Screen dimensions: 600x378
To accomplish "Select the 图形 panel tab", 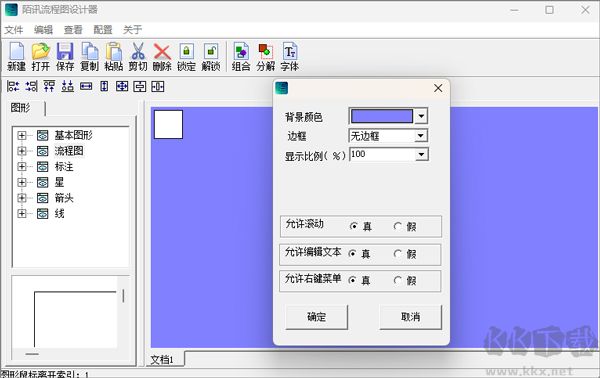I will [x=21, y=108].
